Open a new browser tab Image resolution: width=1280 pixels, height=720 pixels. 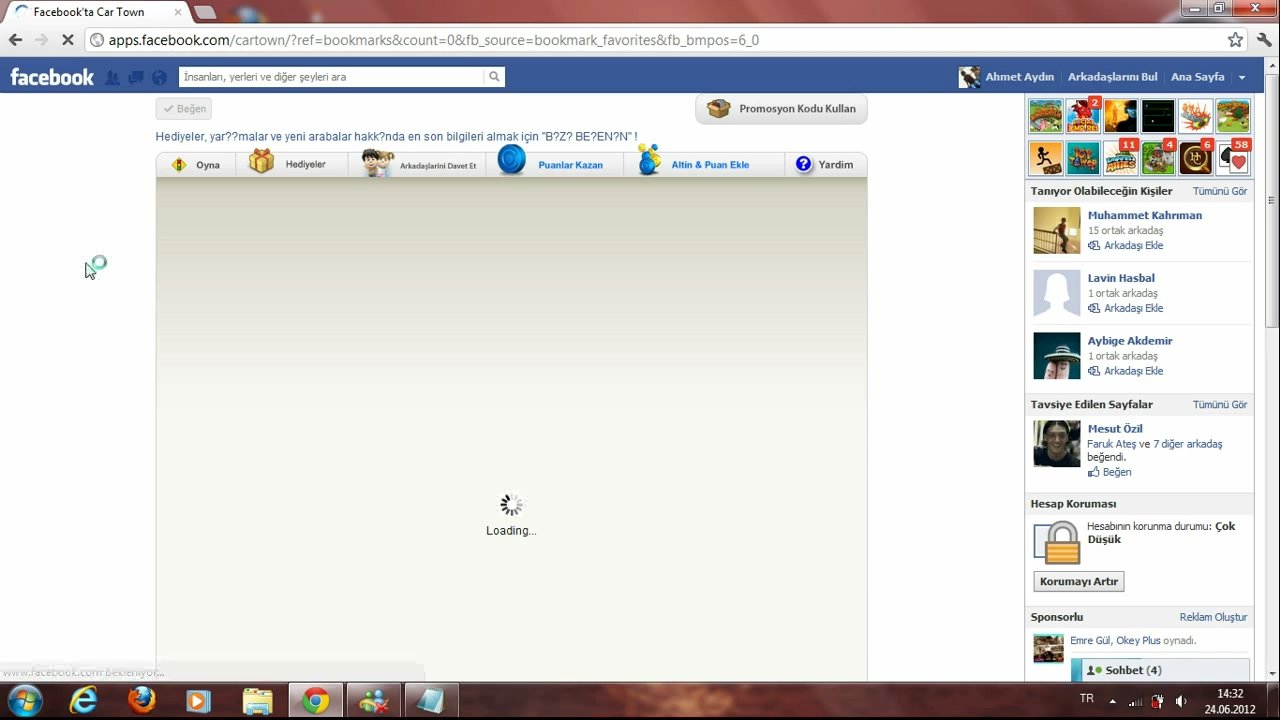pos(205,12)
